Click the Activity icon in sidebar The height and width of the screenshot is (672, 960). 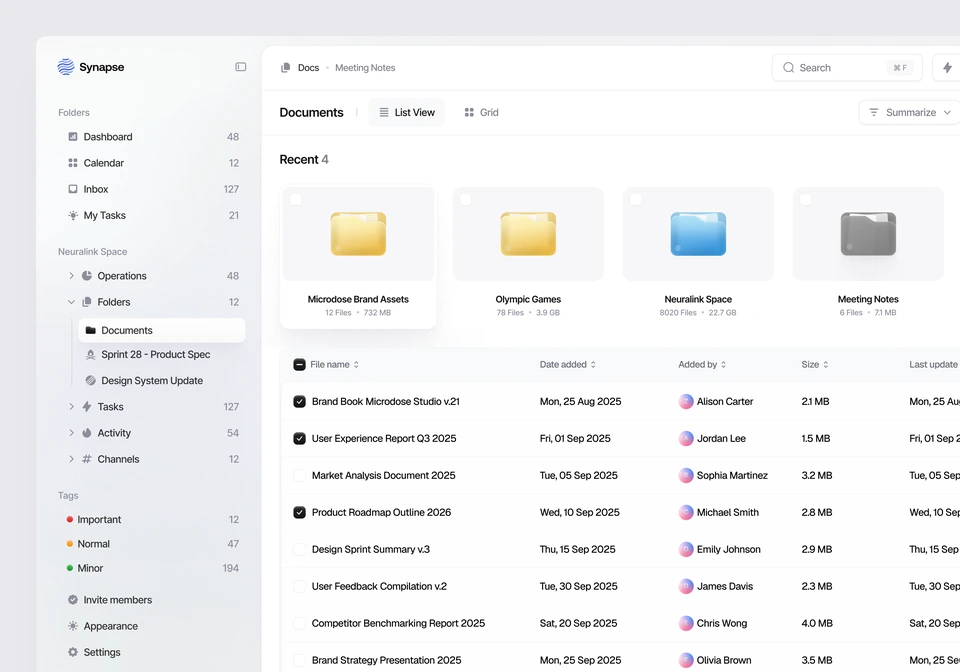tap(87, 433)
